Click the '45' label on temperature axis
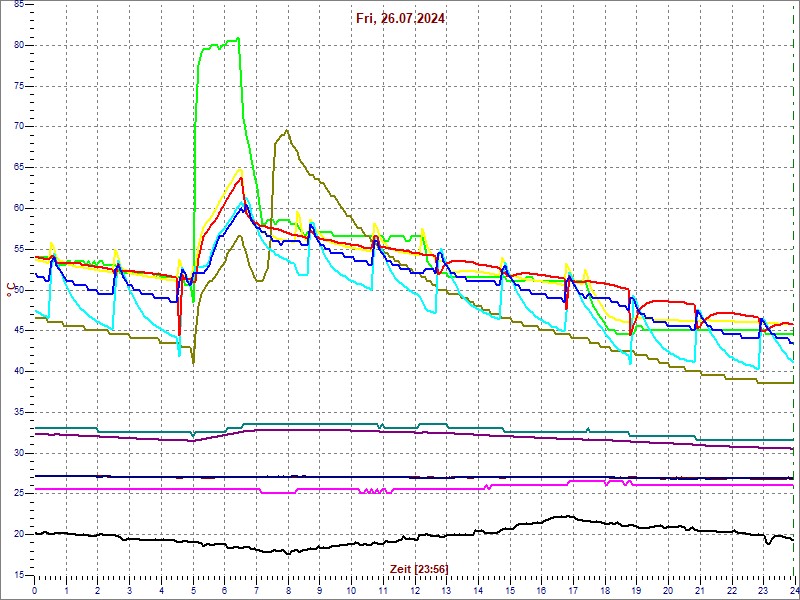Image resolution: width=800 pixels, height=600 pixels. tap(19, 331)
